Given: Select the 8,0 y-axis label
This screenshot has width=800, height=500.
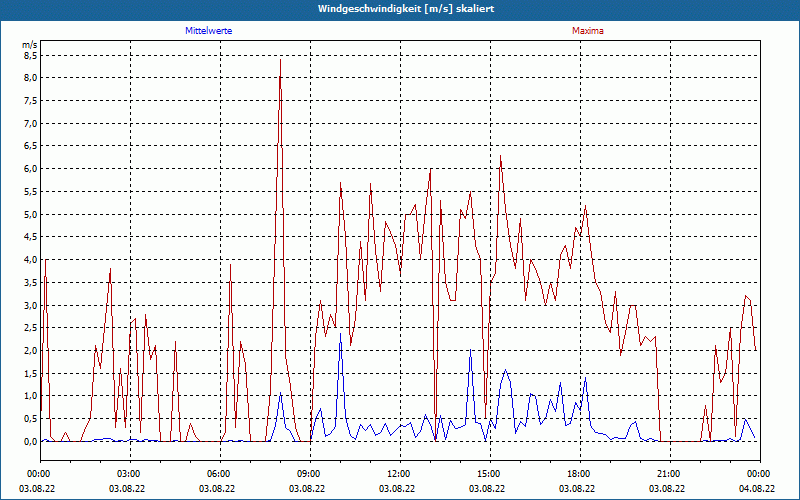Looking at the screenshot, I should click(x=31, y=78).
